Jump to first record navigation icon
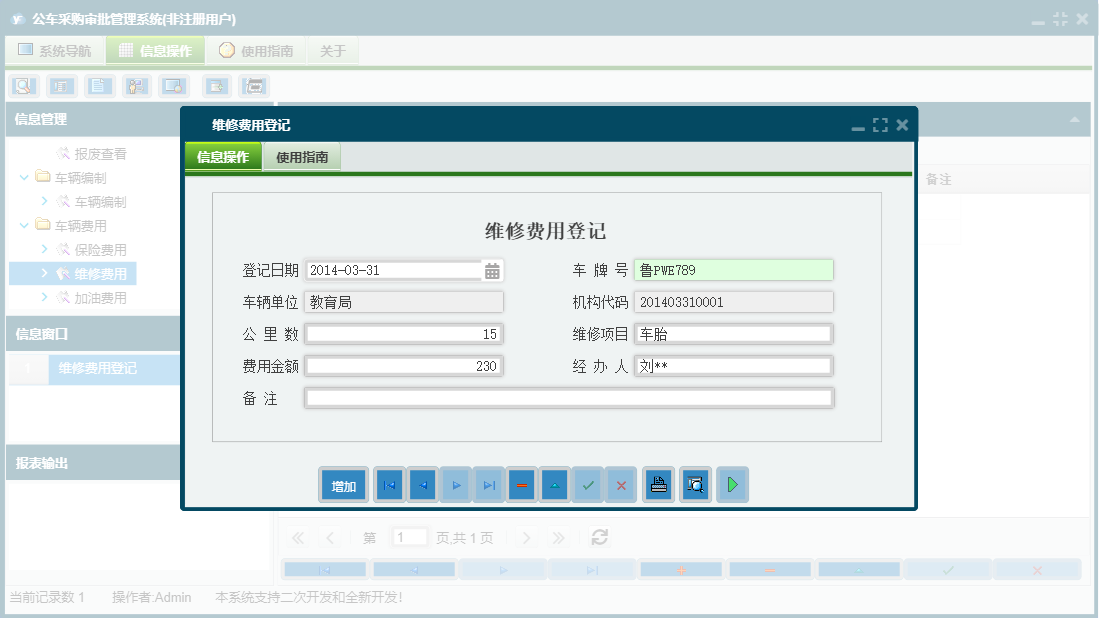This screenshot has width=1099, height=618. coord(388,484)
